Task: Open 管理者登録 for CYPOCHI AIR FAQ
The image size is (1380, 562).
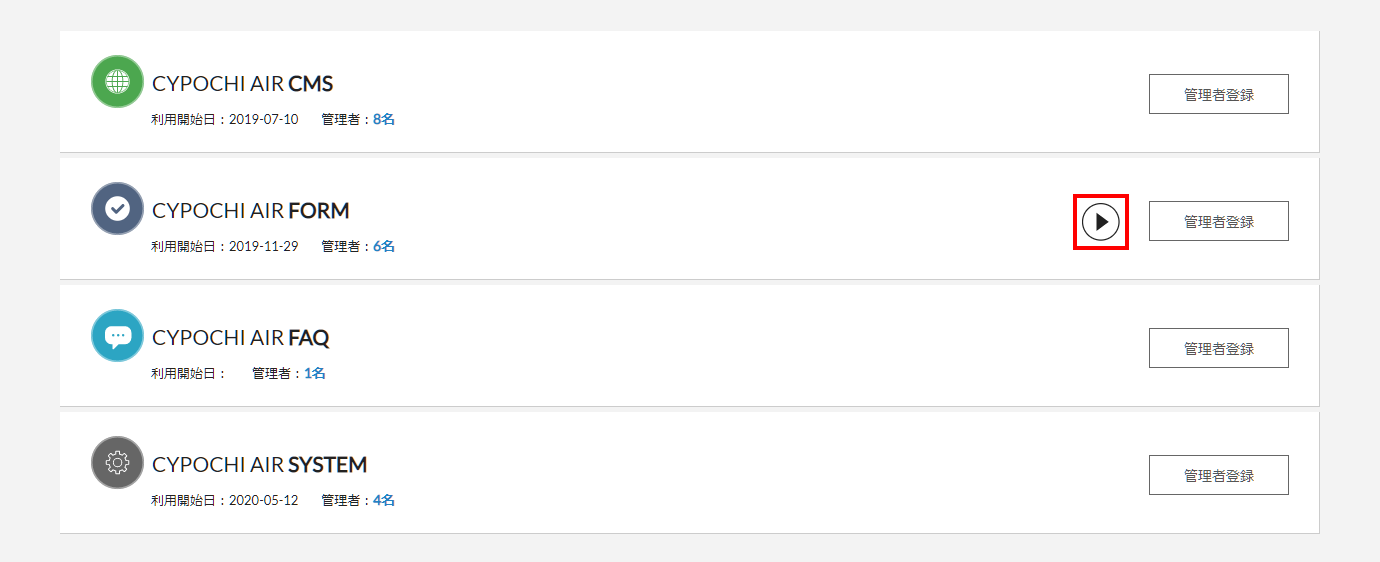Action: [1218, 348]
